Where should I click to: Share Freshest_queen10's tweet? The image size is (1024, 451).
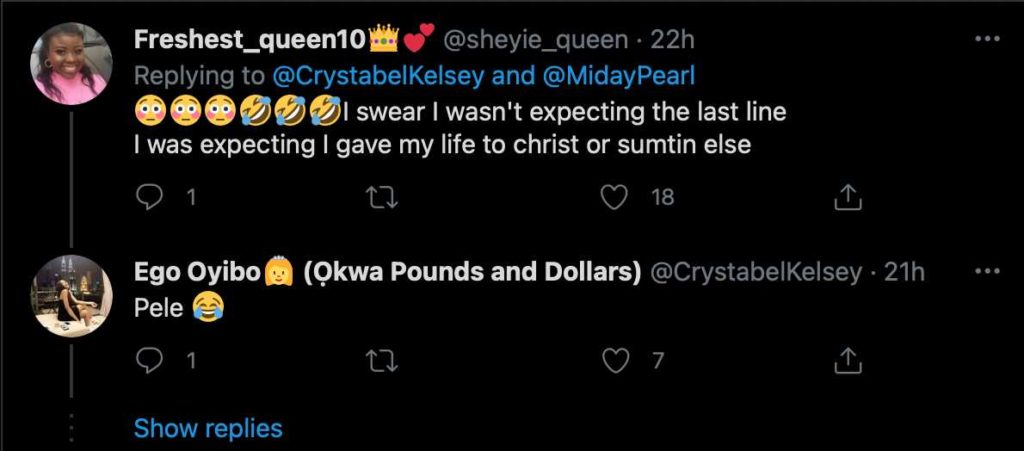tap(847, 197)
